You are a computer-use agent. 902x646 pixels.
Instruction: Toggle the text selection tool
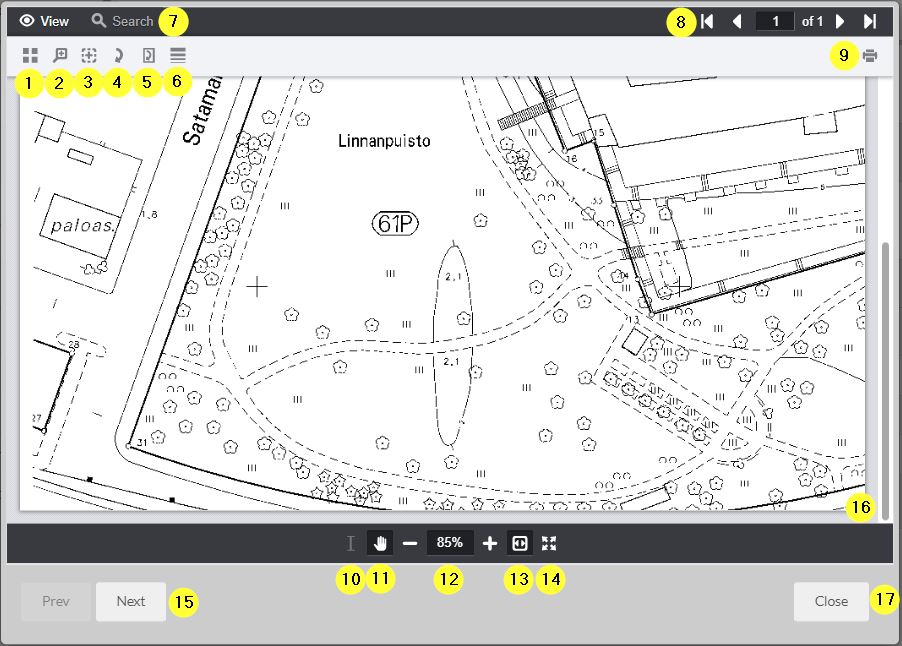[x=351, y=543]
